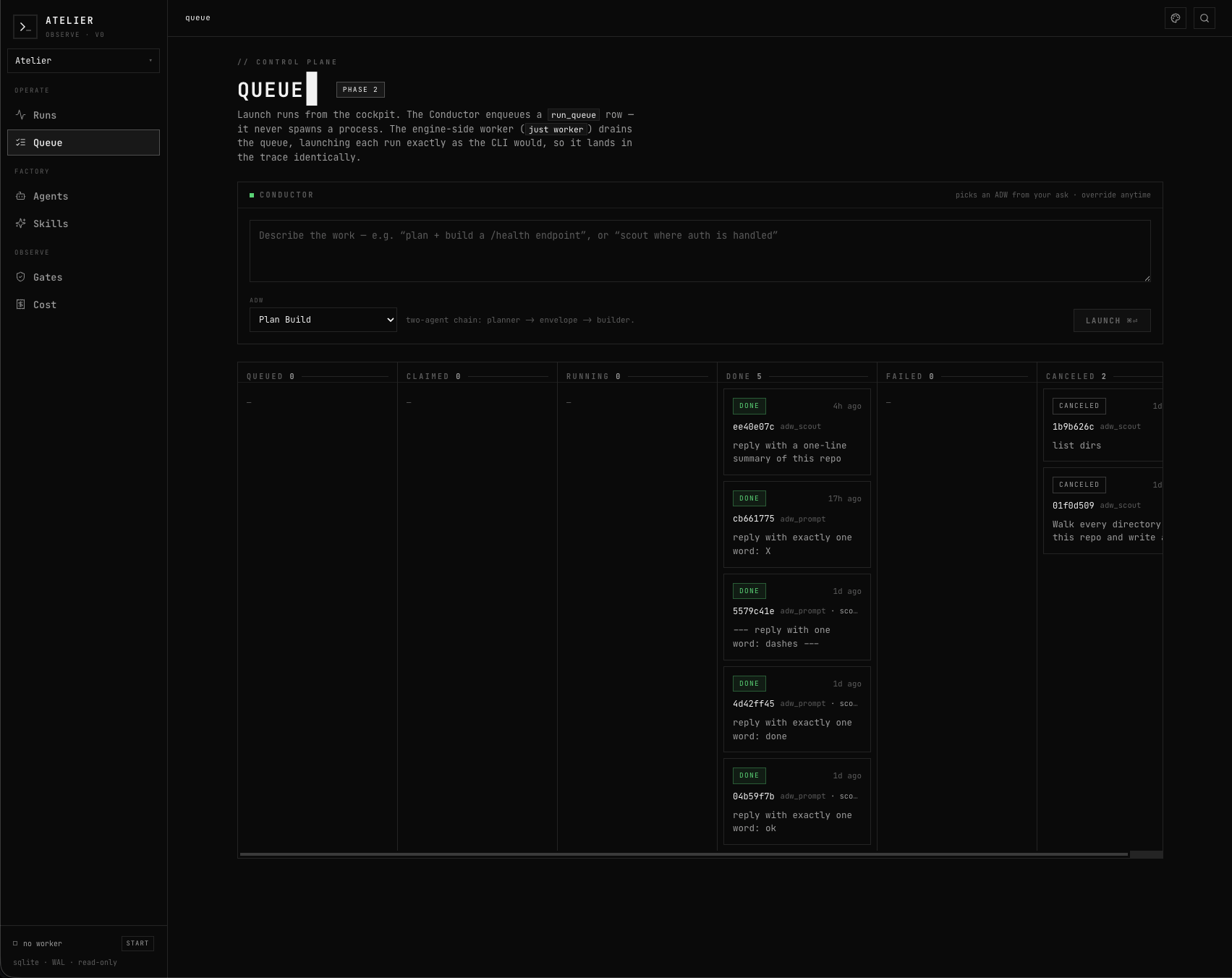Open done run cb661775 card

797,524
